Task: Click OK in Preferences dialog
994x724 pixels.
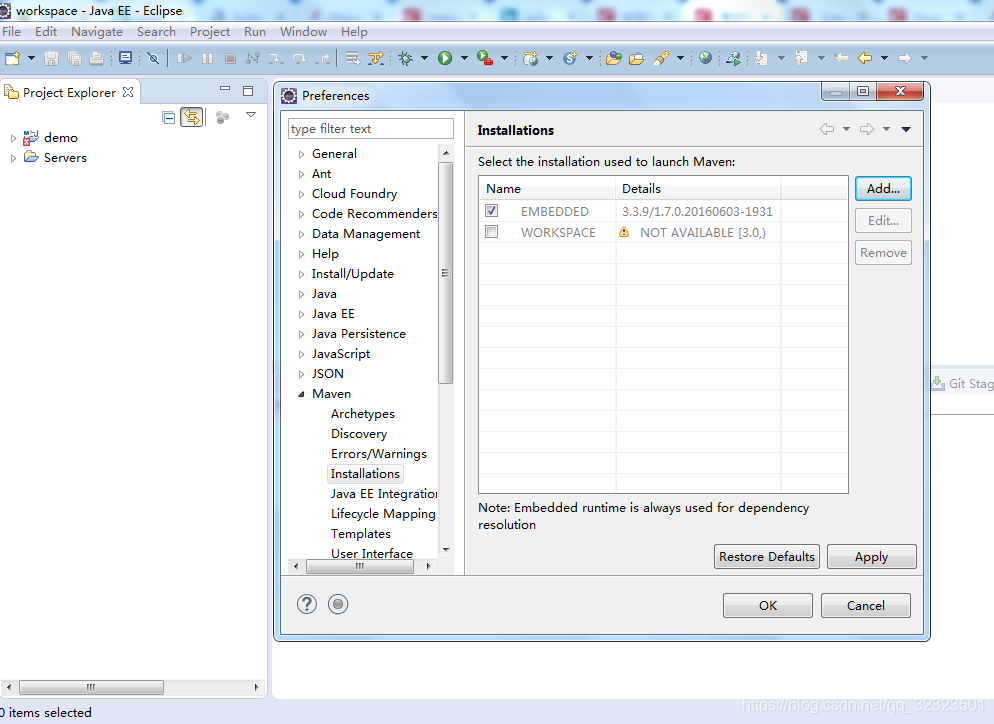Action: point(768,605)
